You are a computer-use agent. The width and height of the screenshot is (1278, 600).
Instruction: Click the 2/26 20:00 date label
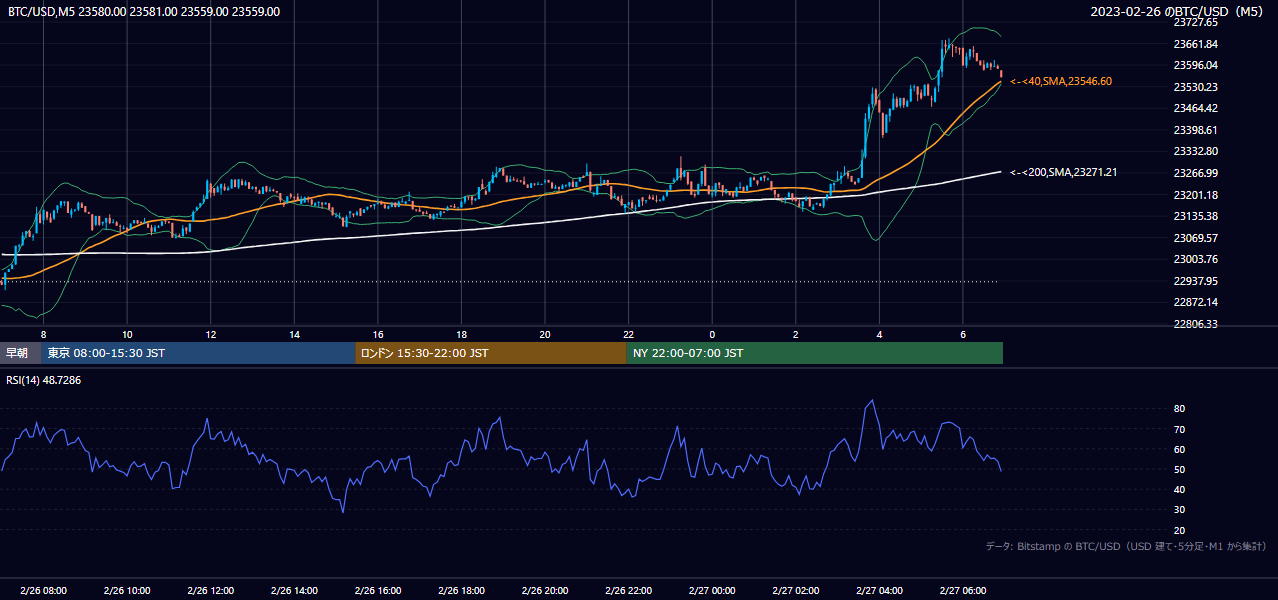[x=545, y=591]
